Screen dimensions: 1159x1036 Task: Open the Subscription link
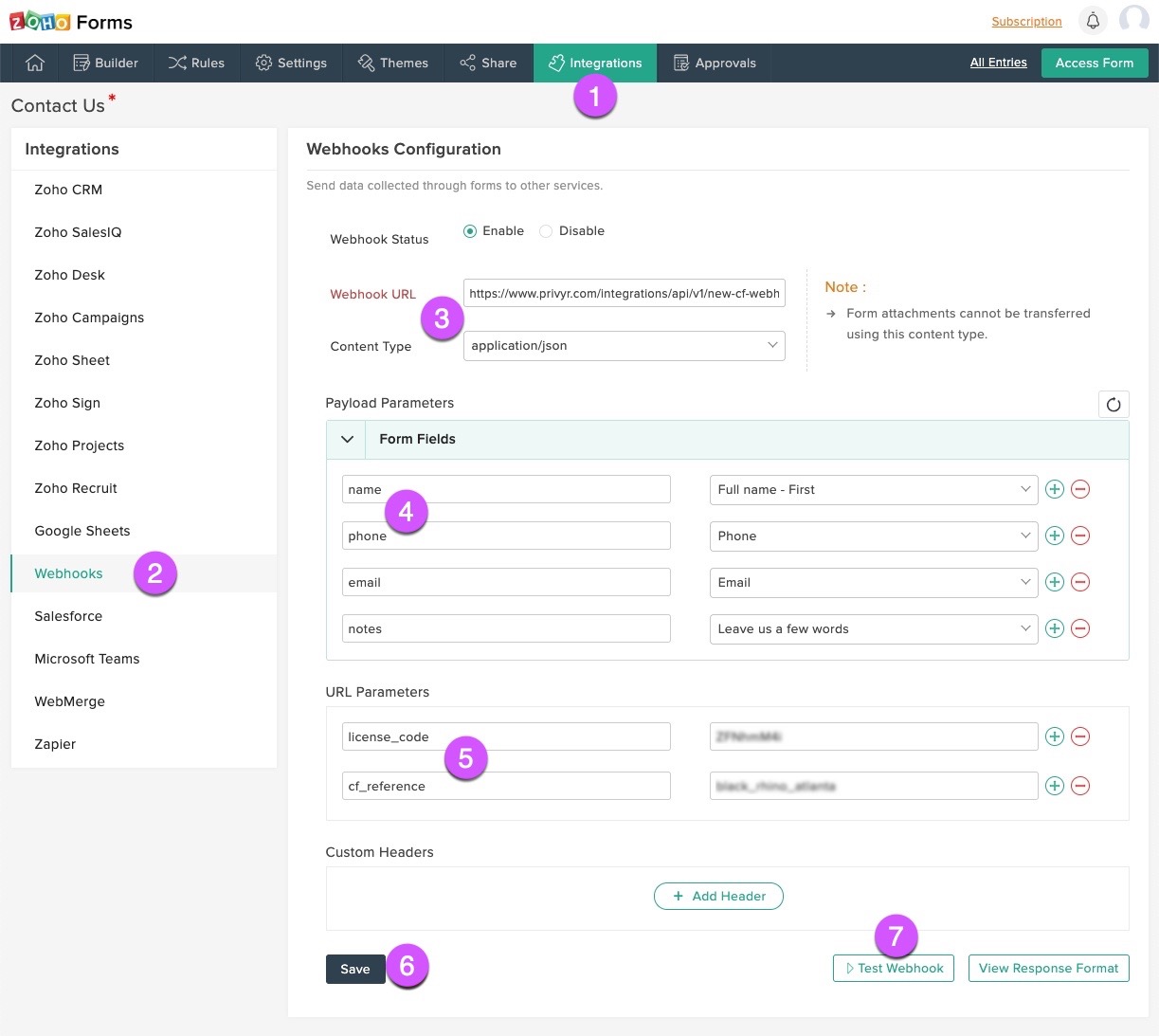[1026, 20]
